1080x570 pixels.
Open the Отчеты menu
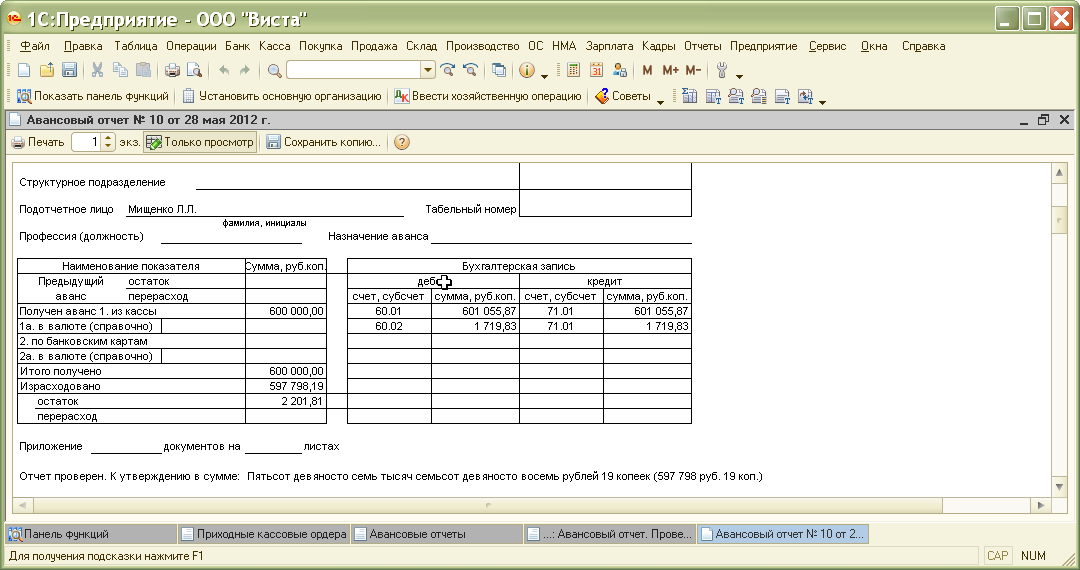point(703,46)
